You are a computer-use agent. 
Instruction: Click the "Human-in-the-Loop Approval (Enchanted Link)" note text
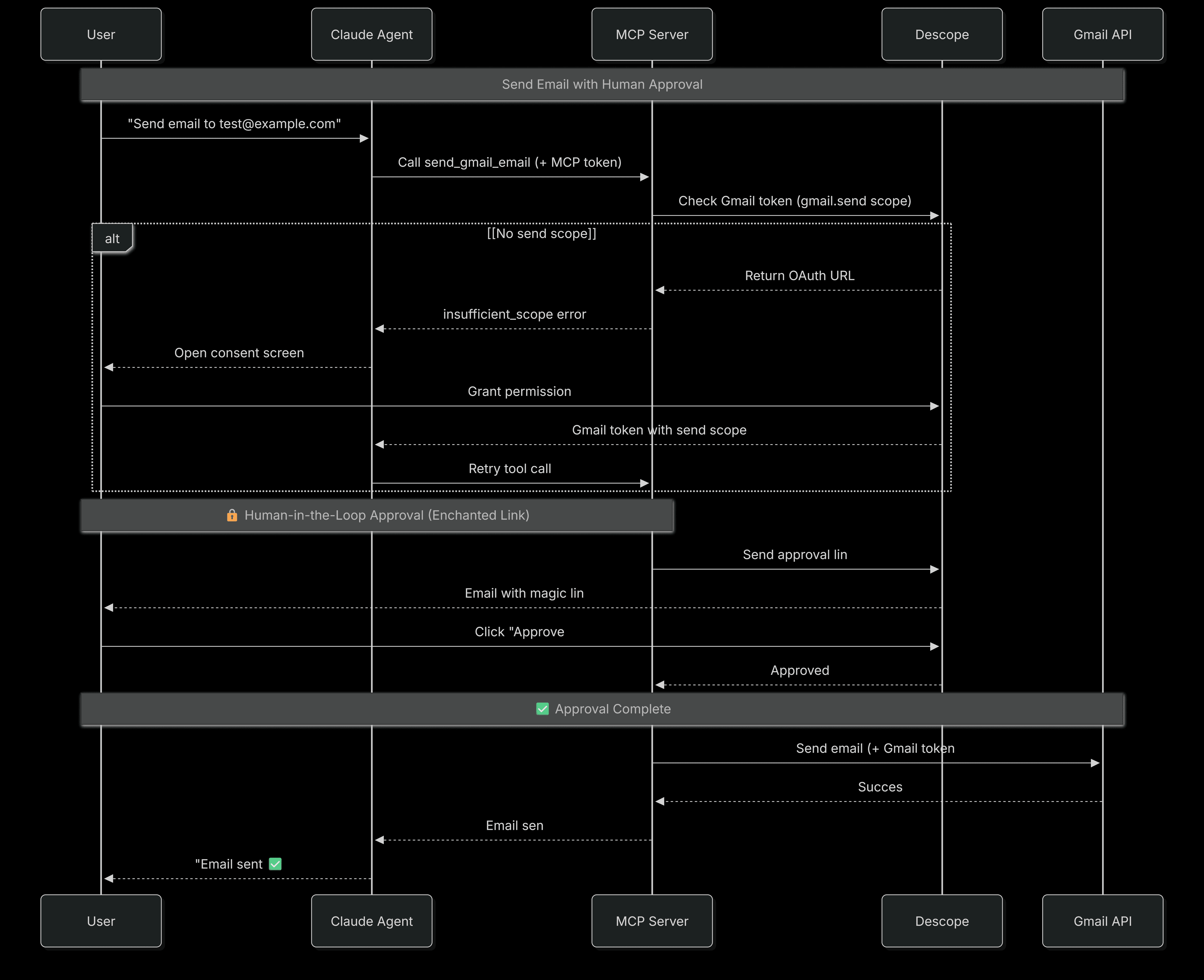click(387, 516)
